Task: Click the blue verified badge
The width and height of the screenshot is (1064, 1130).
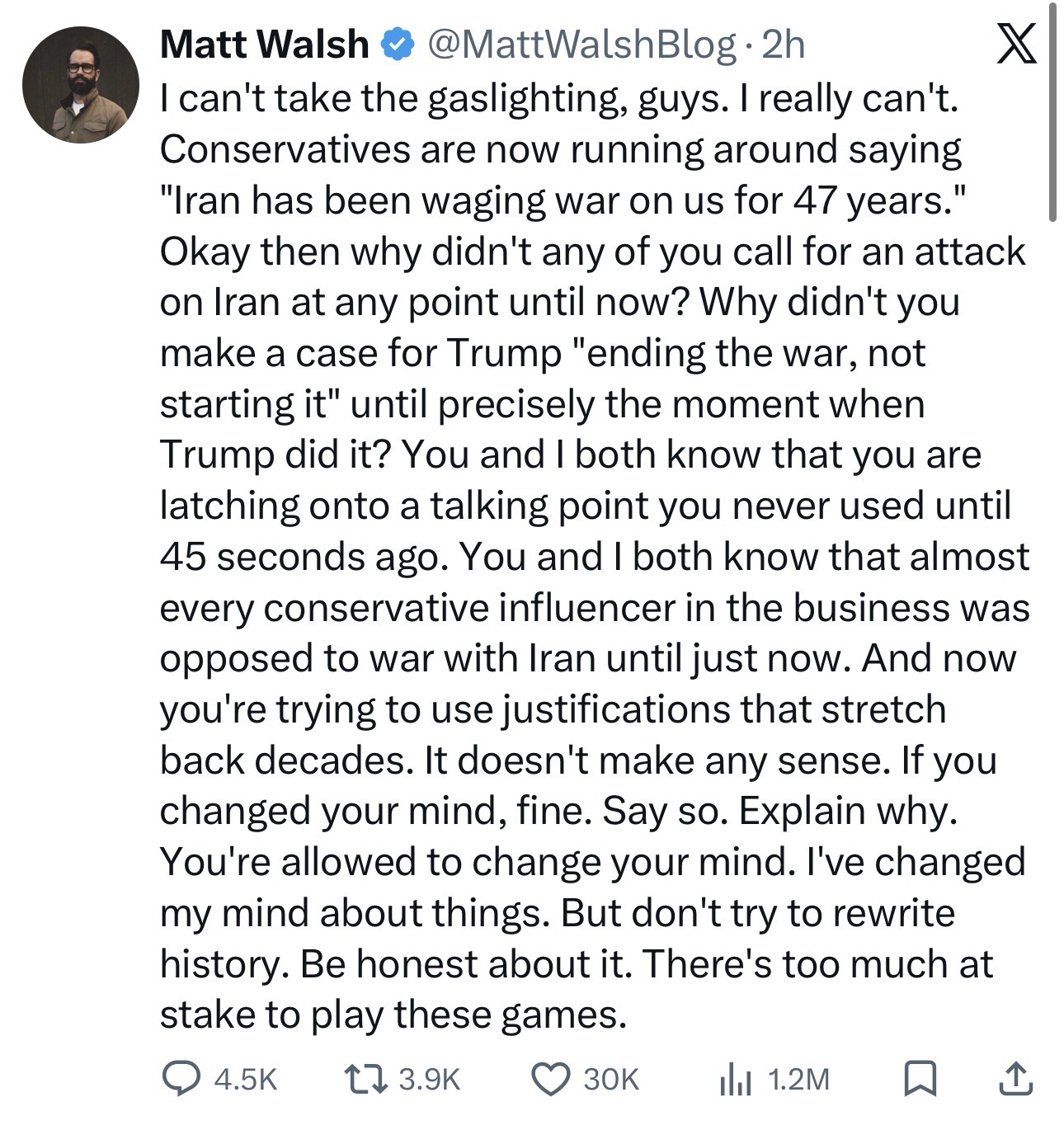Action: pos(398,45)
